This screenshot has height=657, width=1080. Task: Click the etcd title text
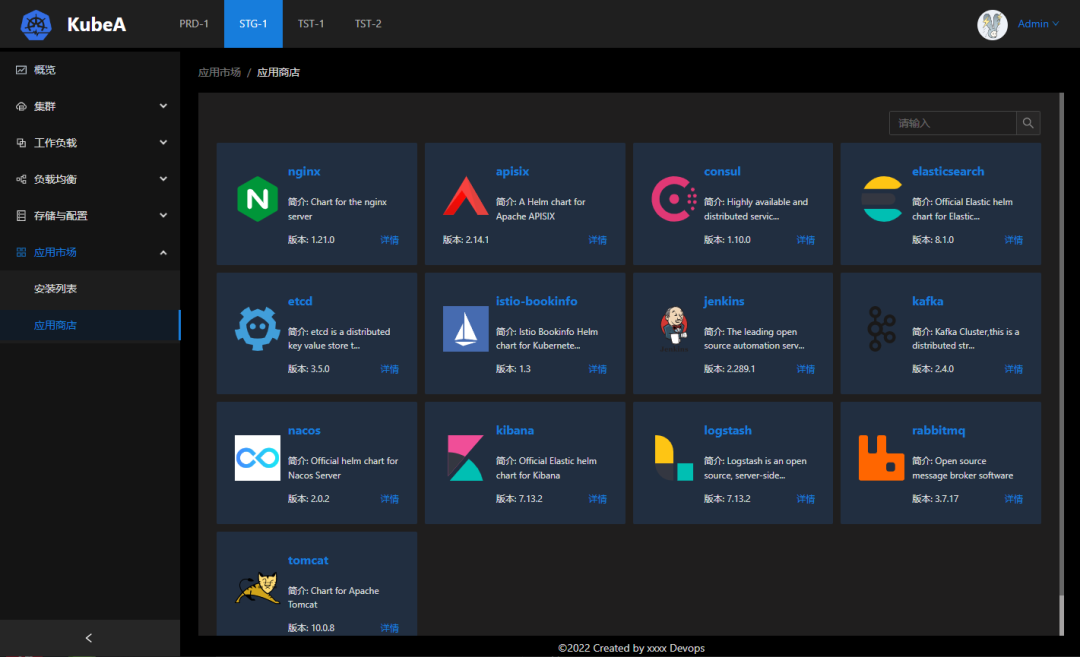[x=300, y=301]
